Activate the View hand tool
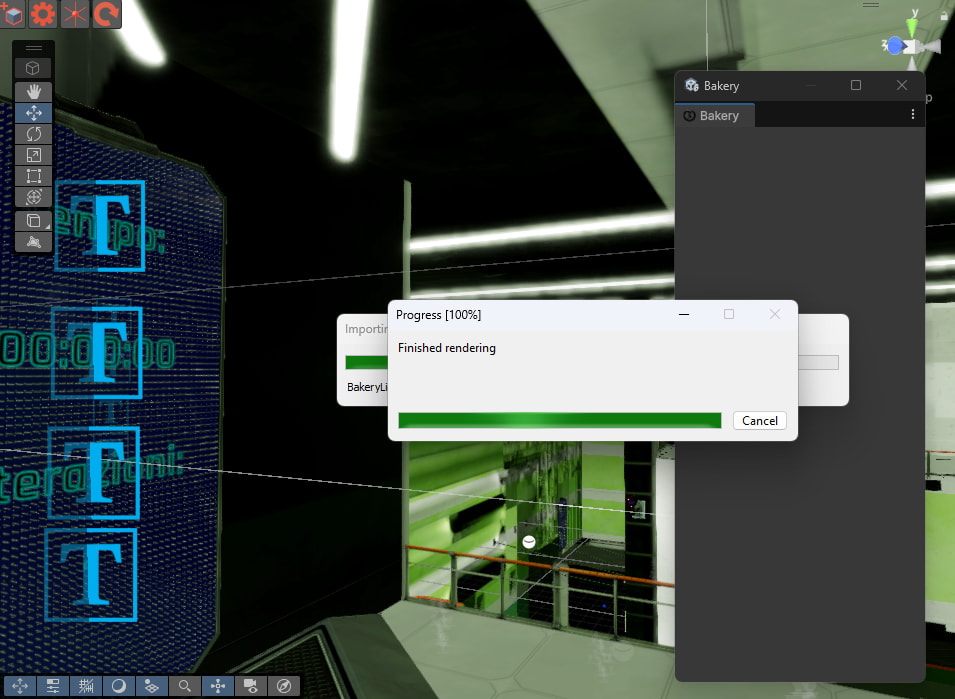 tap(33, 91)
